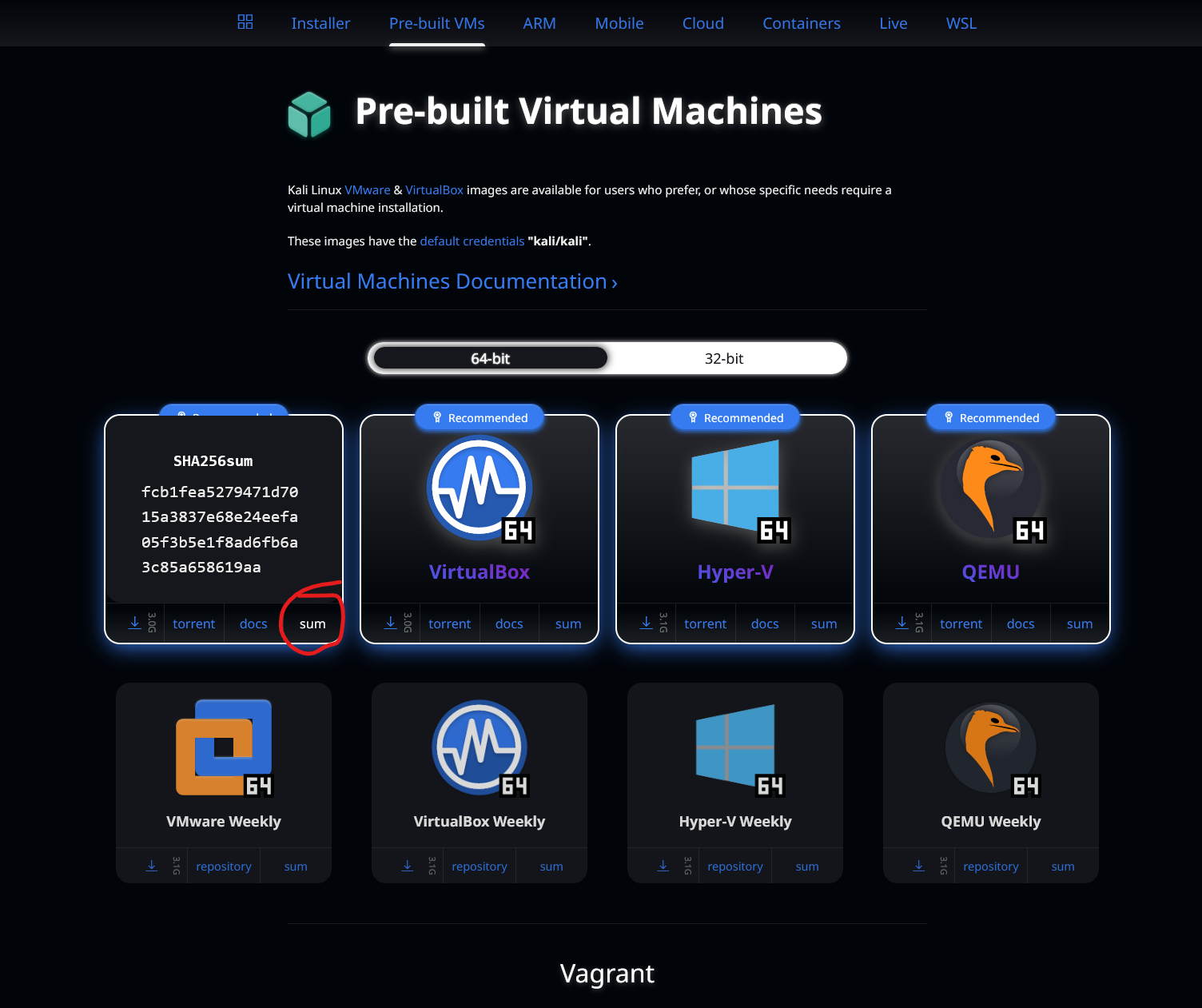This screenshot has height=1008, width=1202.
Task: Click the hash line starting fcb1fea5279471d70
Action: click(x=220, y=492)
